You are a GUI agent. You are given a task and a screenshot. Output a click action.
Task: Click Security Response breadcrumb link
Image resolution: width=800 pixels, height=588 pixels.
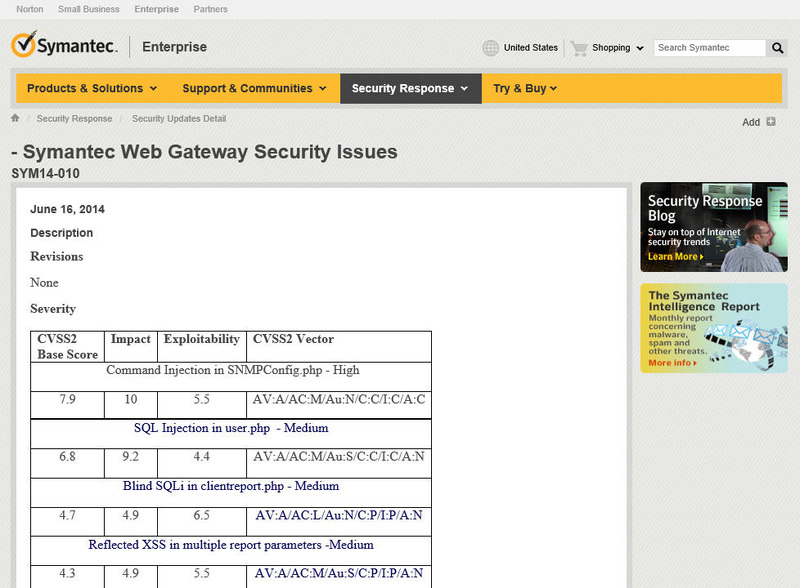[x=74, y=119]
